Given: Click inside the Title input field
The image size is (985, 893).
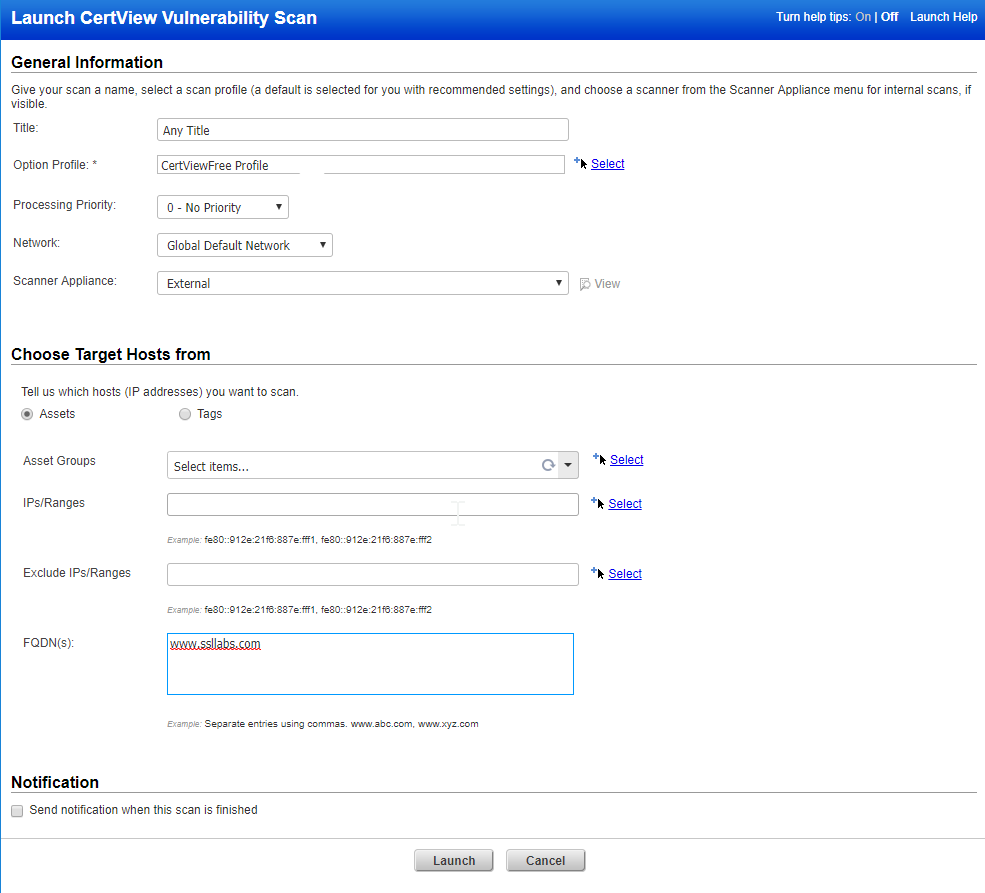Looking at the screenshot, I should (x=362, y=129).
